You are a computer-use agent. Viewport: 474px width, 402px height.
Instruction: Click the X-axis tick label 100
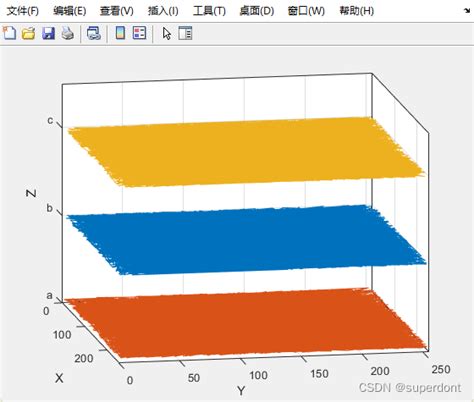click(62, 334)
